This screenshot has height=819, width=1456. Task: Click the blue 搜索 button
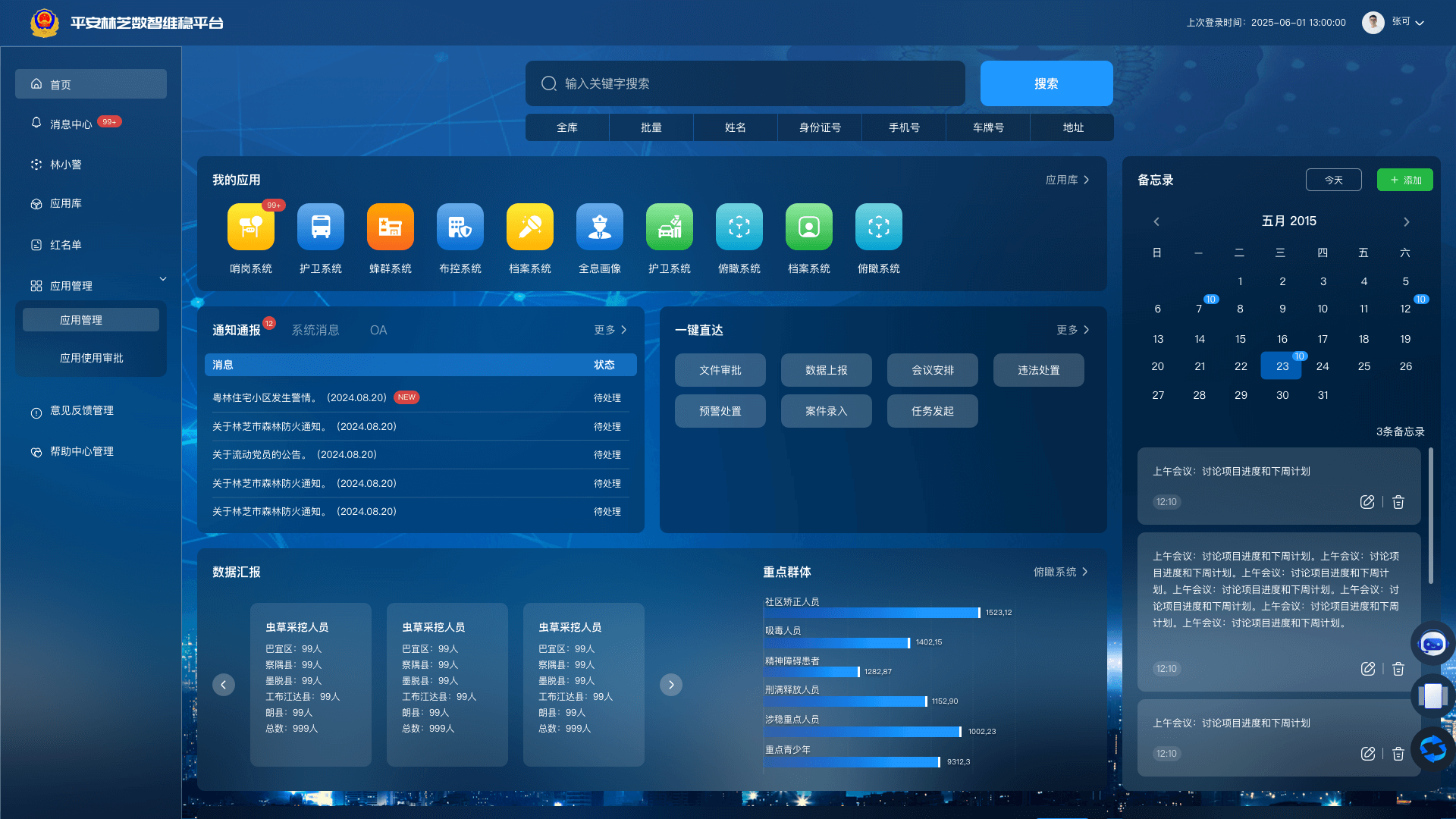coord(1046,83)
